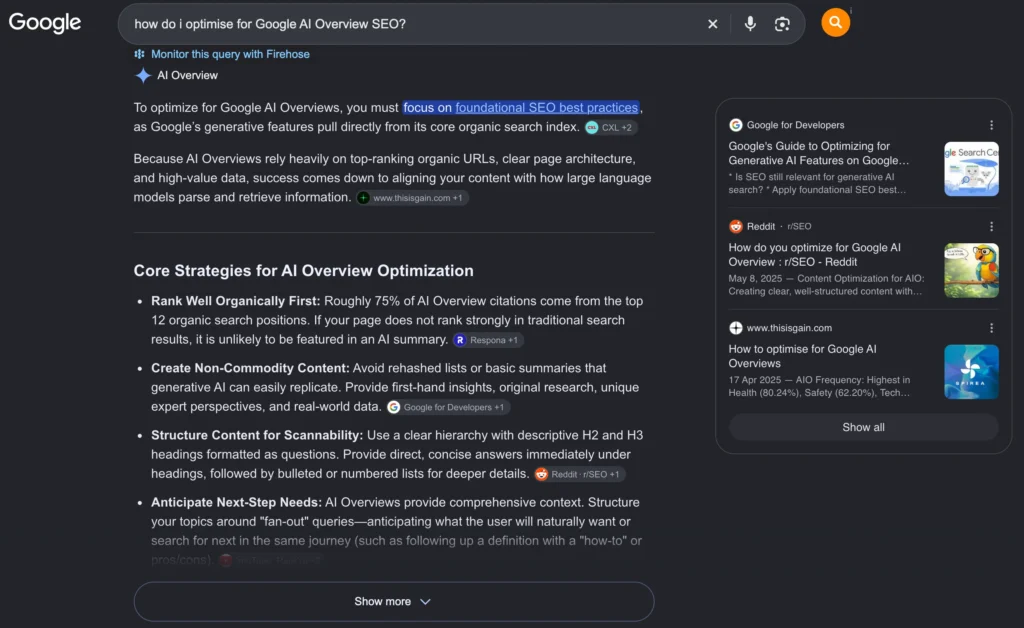Open options menu for Google for Developers card
Viewport: 1024px width, 628px height.
click(x=991, y=125)
